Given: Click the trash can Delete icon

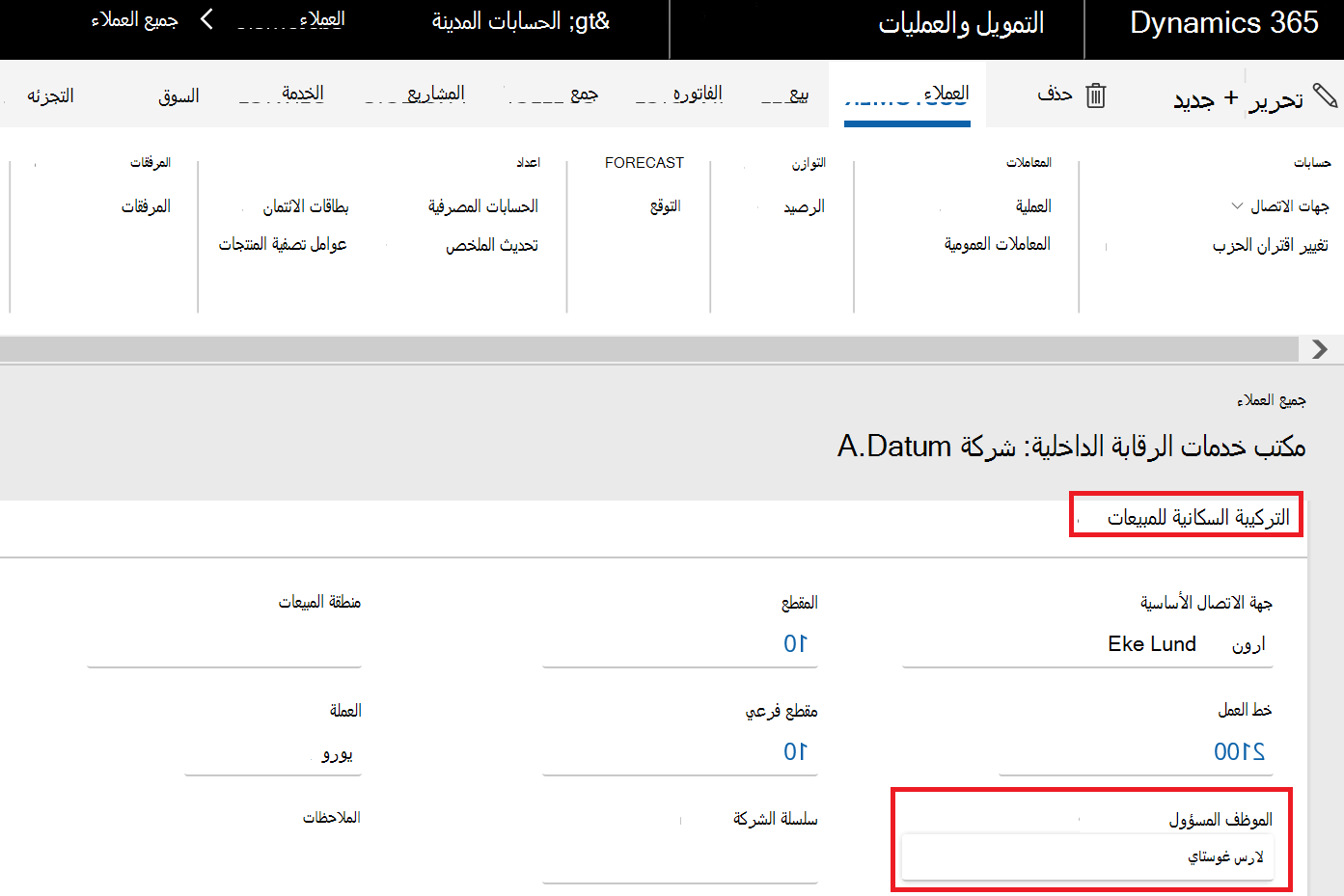Looking at the screenshot, I should [x=1095, y=95].
